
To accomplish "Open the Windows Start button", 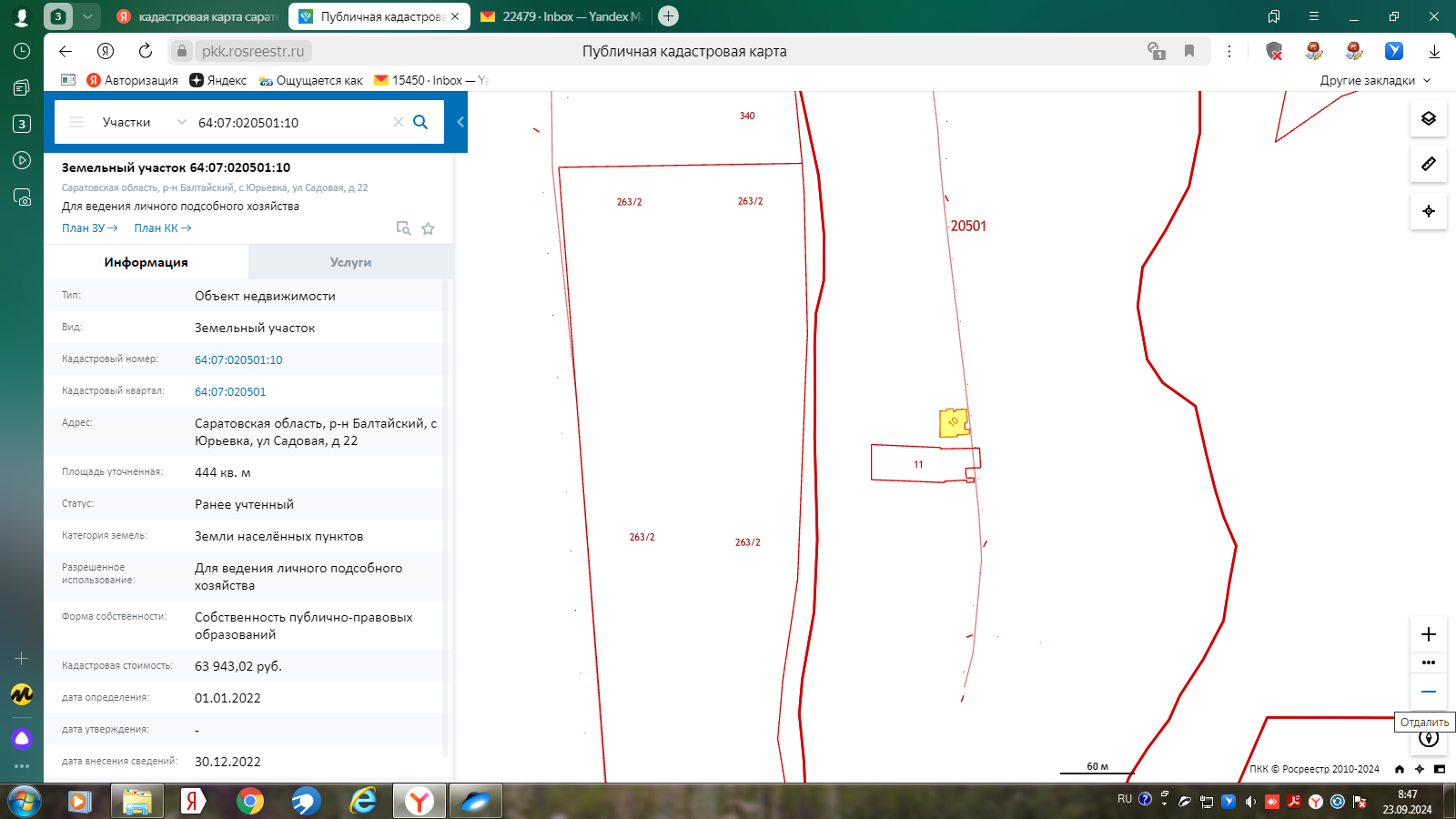I will tap(24, 801).
